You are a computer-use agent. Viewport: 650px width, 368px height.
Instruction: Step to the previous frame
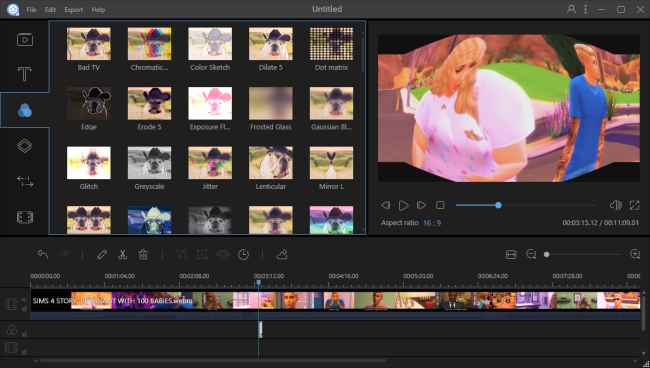tap(386, 205)
